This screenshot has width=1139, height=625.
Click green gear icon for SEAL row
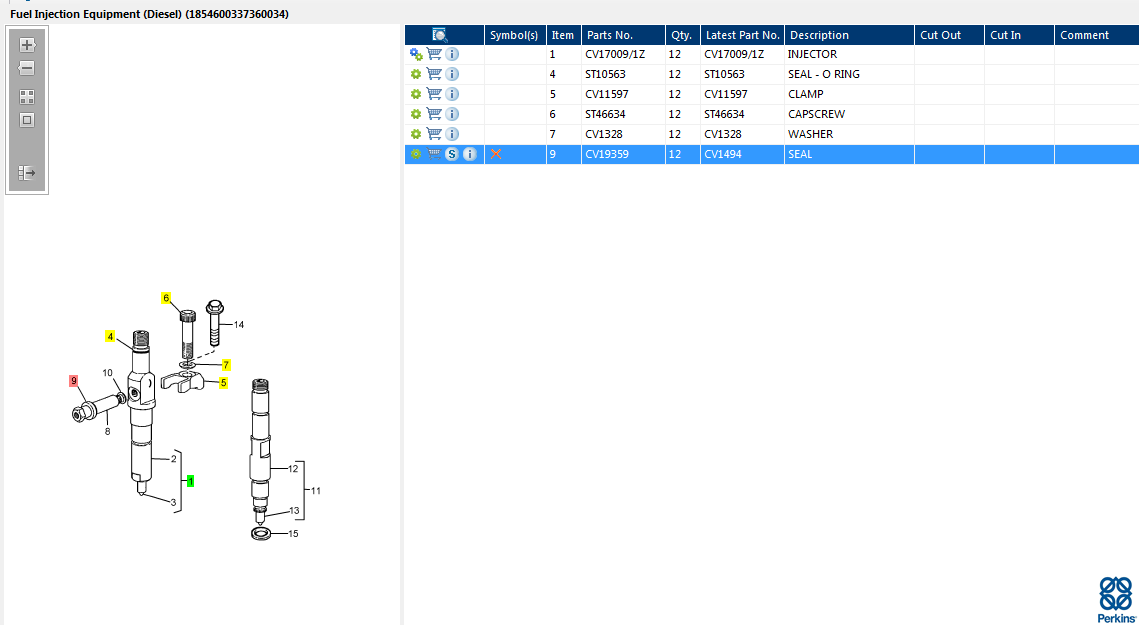coord(416,154)
